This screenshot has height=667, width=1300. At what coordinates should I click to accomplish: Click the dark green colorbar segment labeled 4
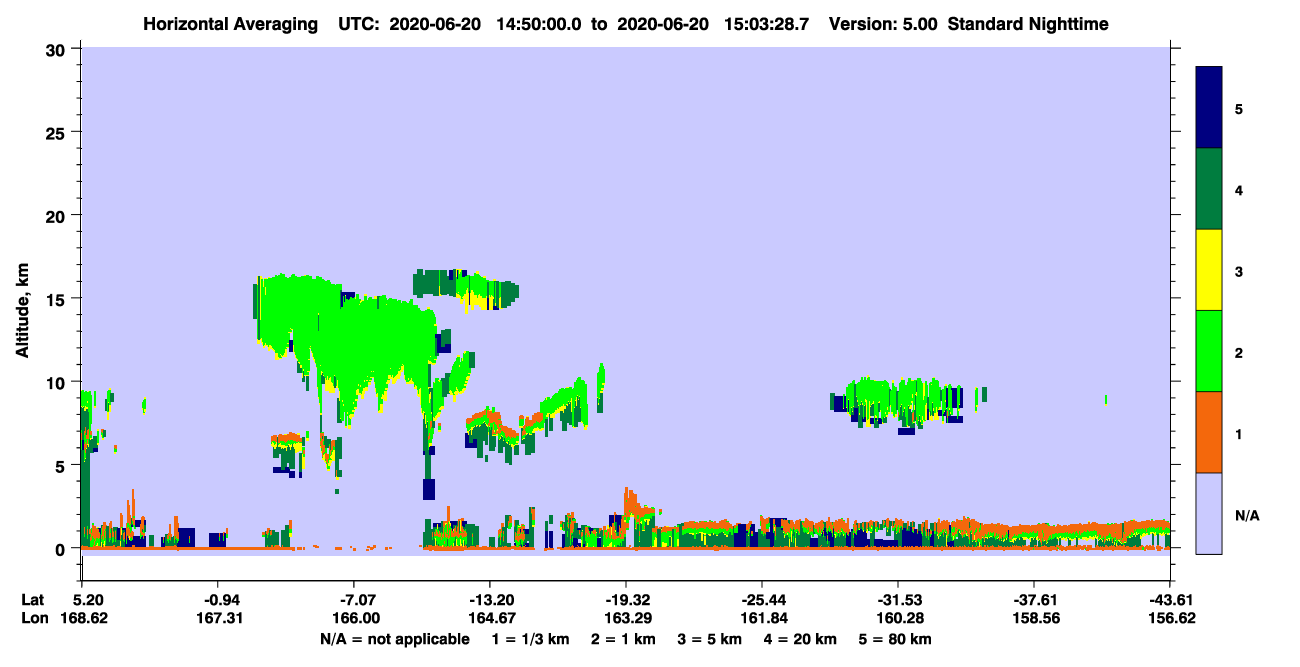(x=1209, y=189)
